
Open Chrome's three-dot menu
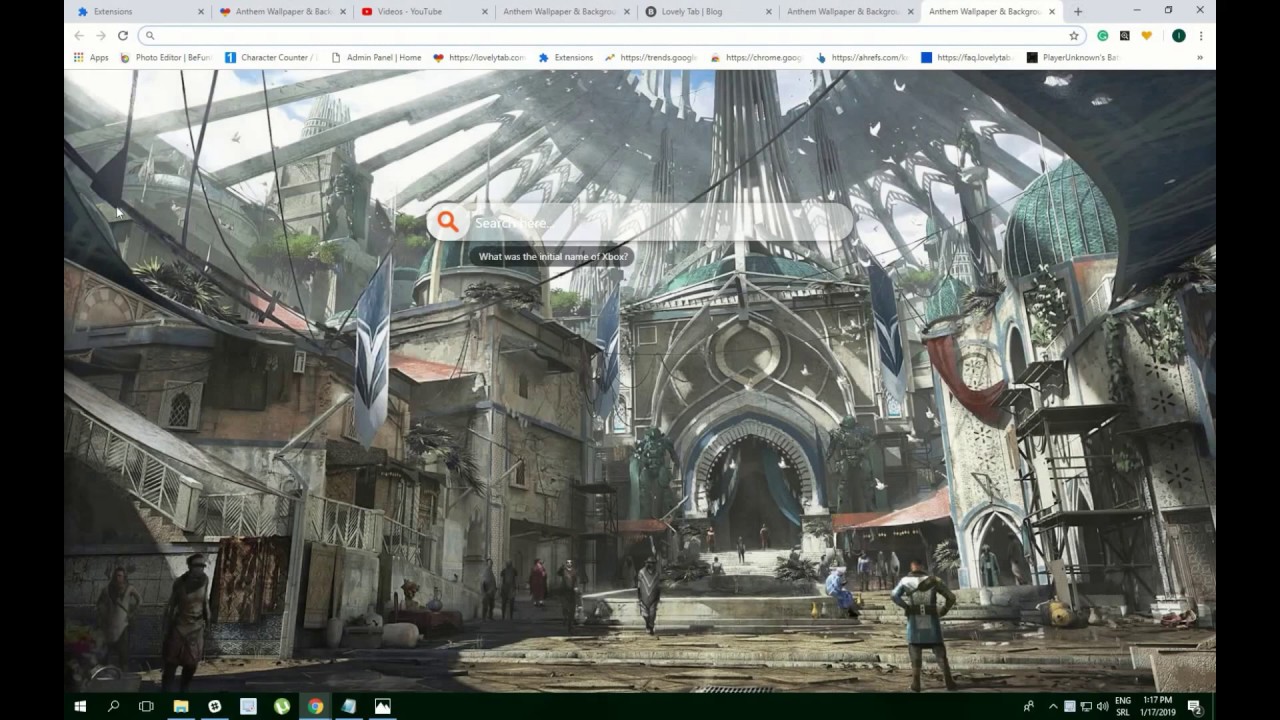(x=1200, y=35)
